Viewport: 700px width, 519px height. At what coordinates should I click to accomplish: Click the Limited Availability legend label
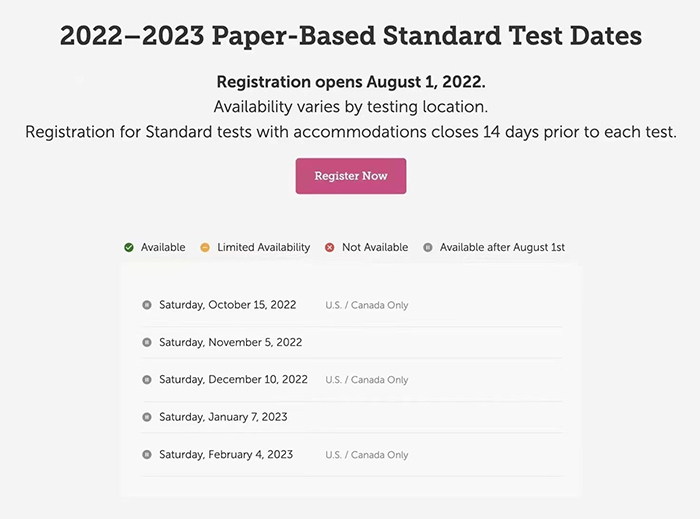(264, 247)
